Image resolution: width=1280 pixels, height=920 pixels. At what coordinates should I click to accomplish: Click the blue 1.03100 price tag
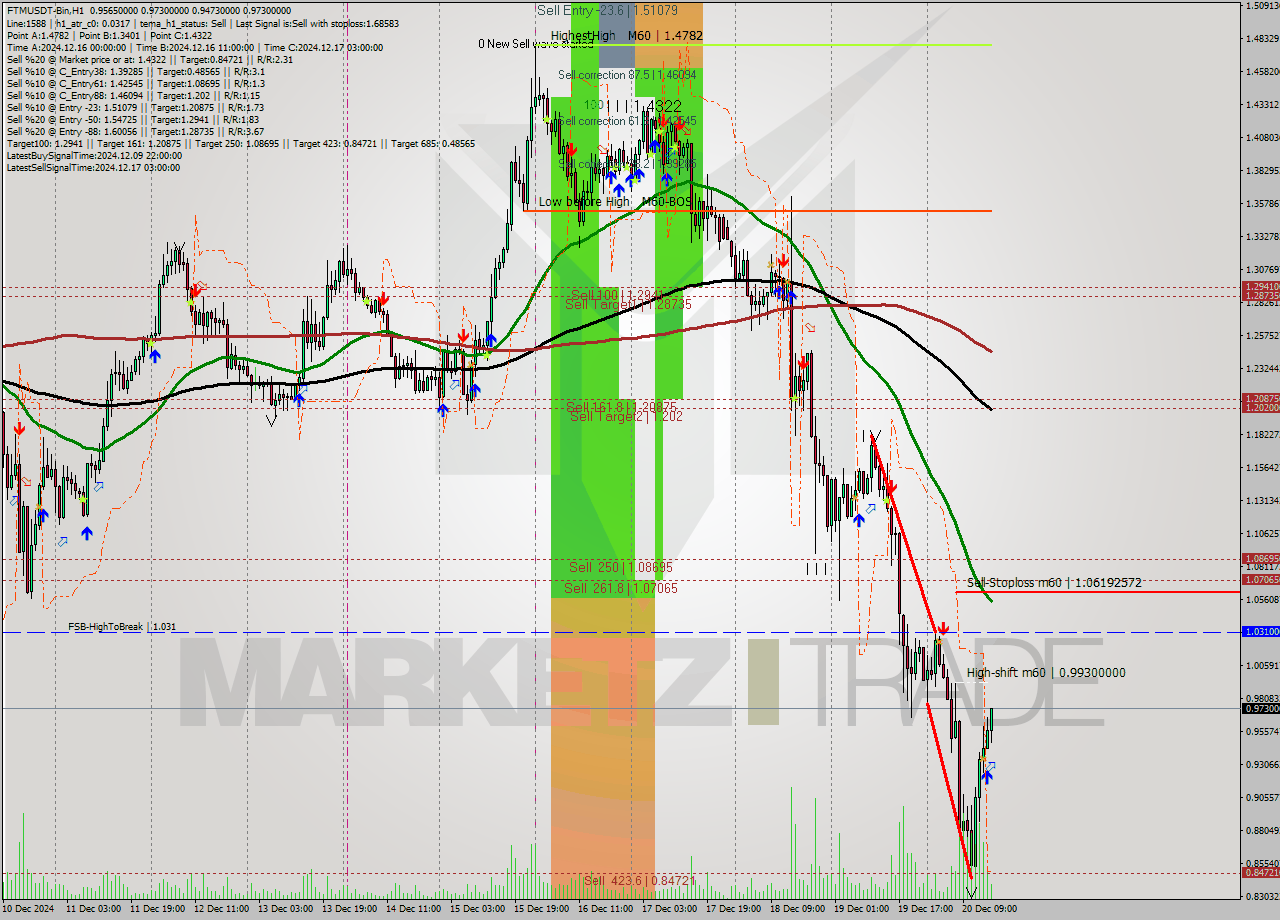[1260, 631]
